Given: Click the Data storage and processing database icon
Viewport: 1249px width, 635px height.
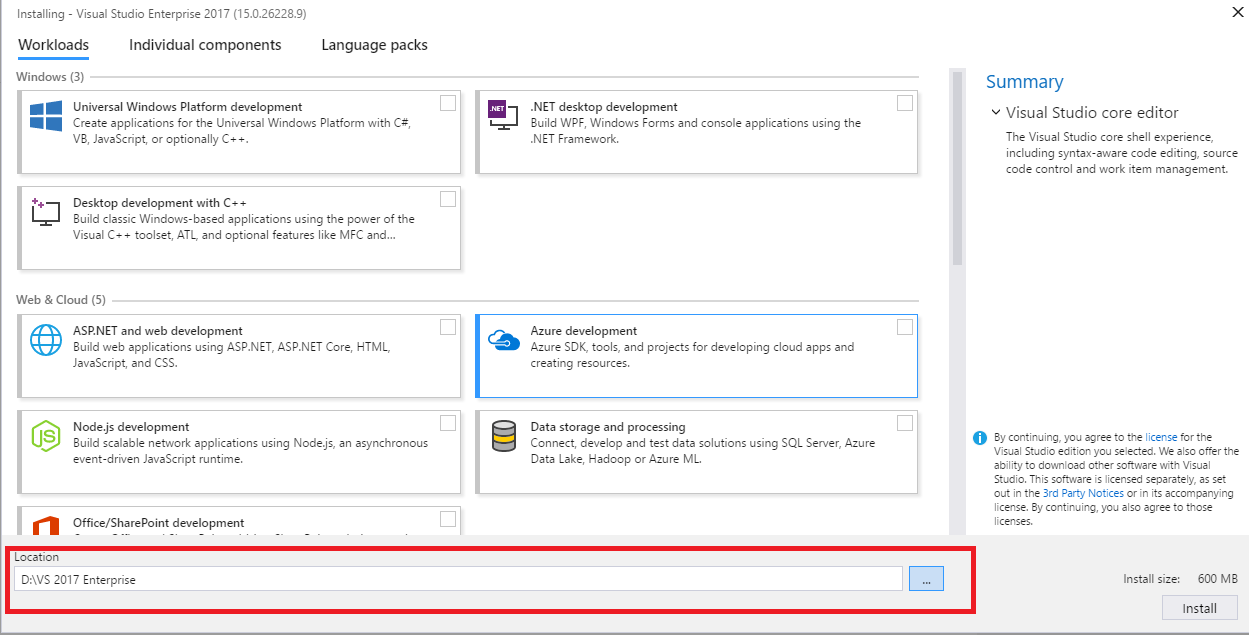Looking at the screenshot, I should coord(502,436).
